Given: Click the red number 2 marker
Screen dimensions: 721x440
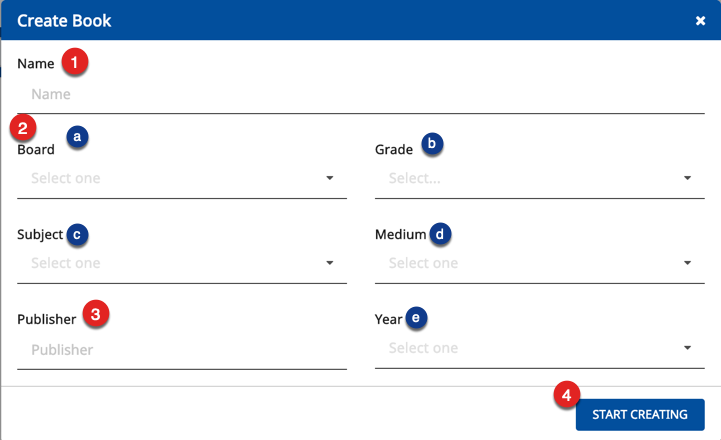Looking at the screenshot, I should [23, 128].
